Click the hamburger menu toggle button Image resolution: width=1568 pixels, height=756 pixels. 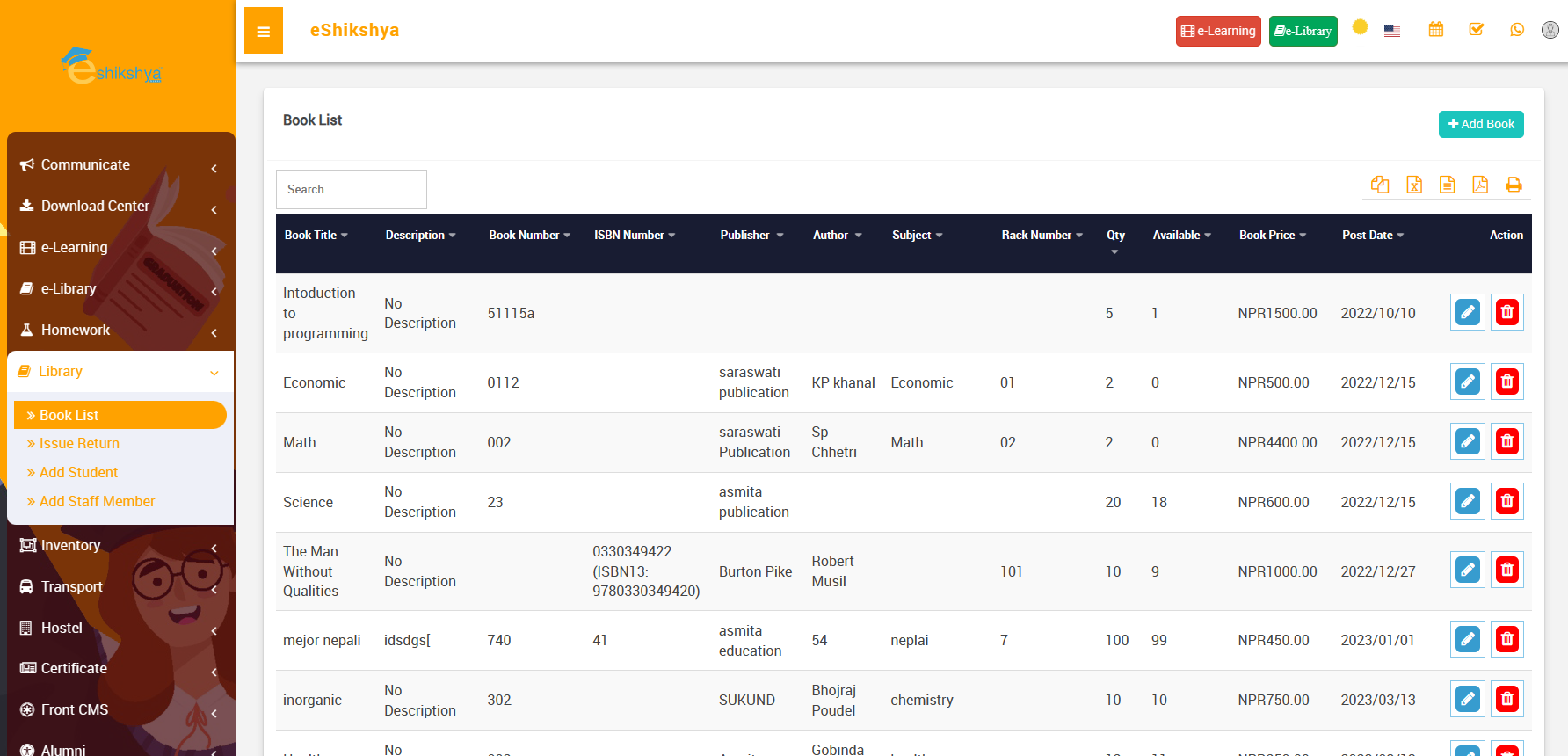pos(263,31)
